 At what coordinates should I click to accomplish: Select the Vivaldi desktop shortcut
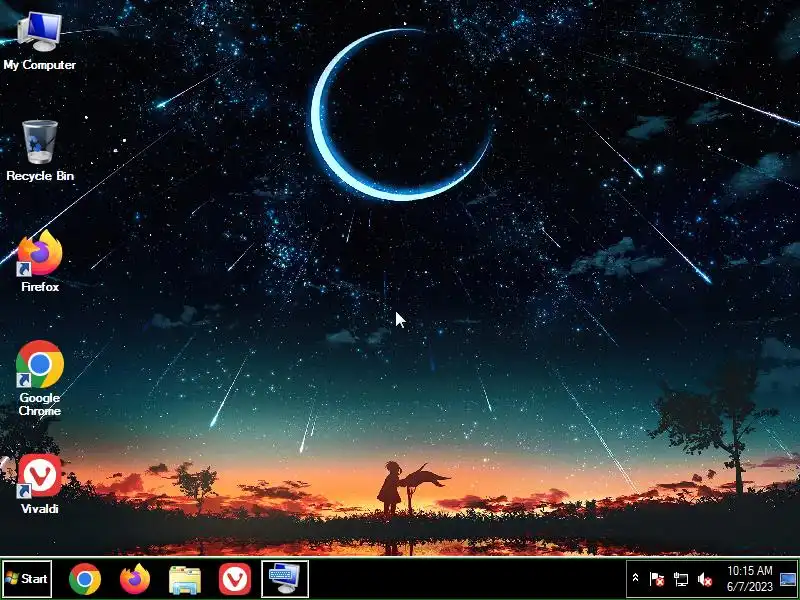point(40,484)
